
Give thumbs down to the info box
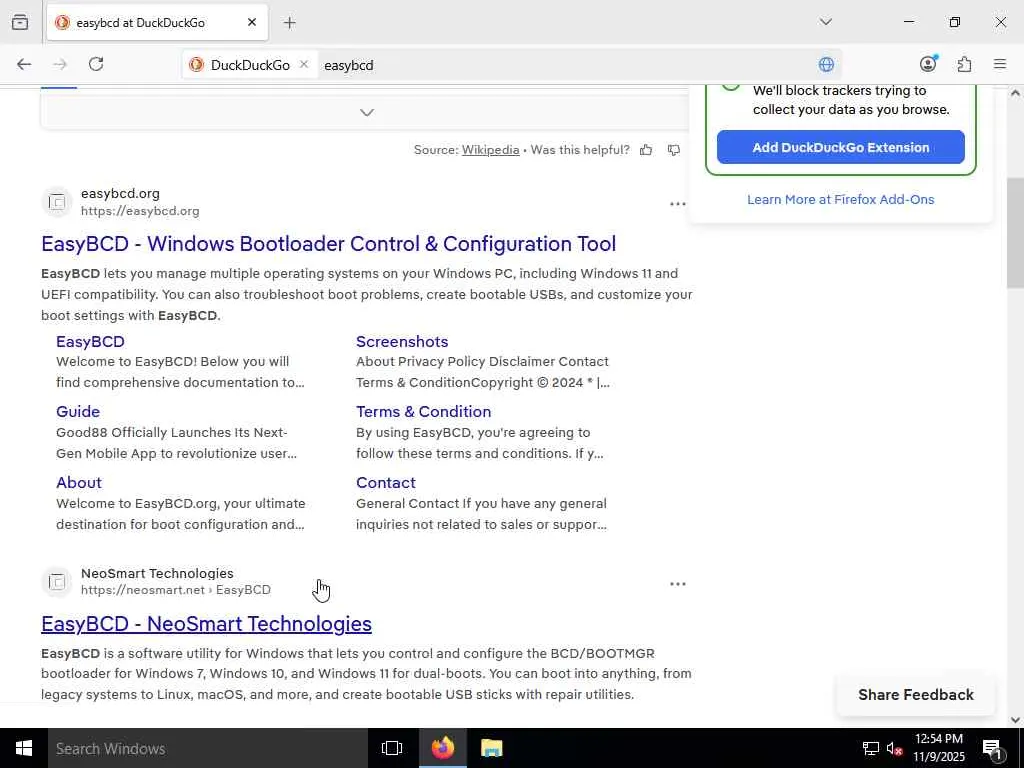click(674, 150)
